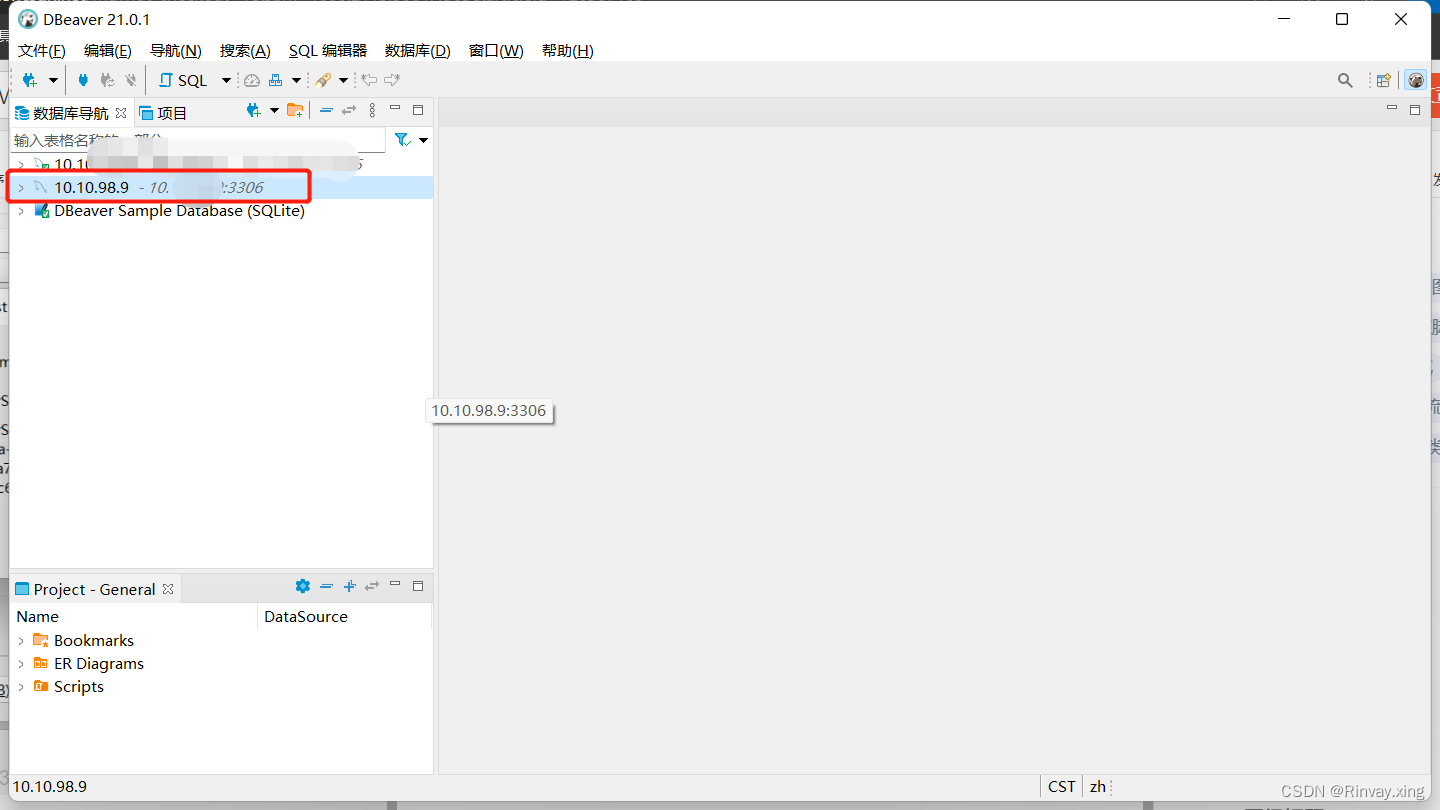Viewport: 1440px width, 810px height.
Task: Select the DBeaver perspective beaver icon
Action: pyautogui.click(x=1415, y=80)
